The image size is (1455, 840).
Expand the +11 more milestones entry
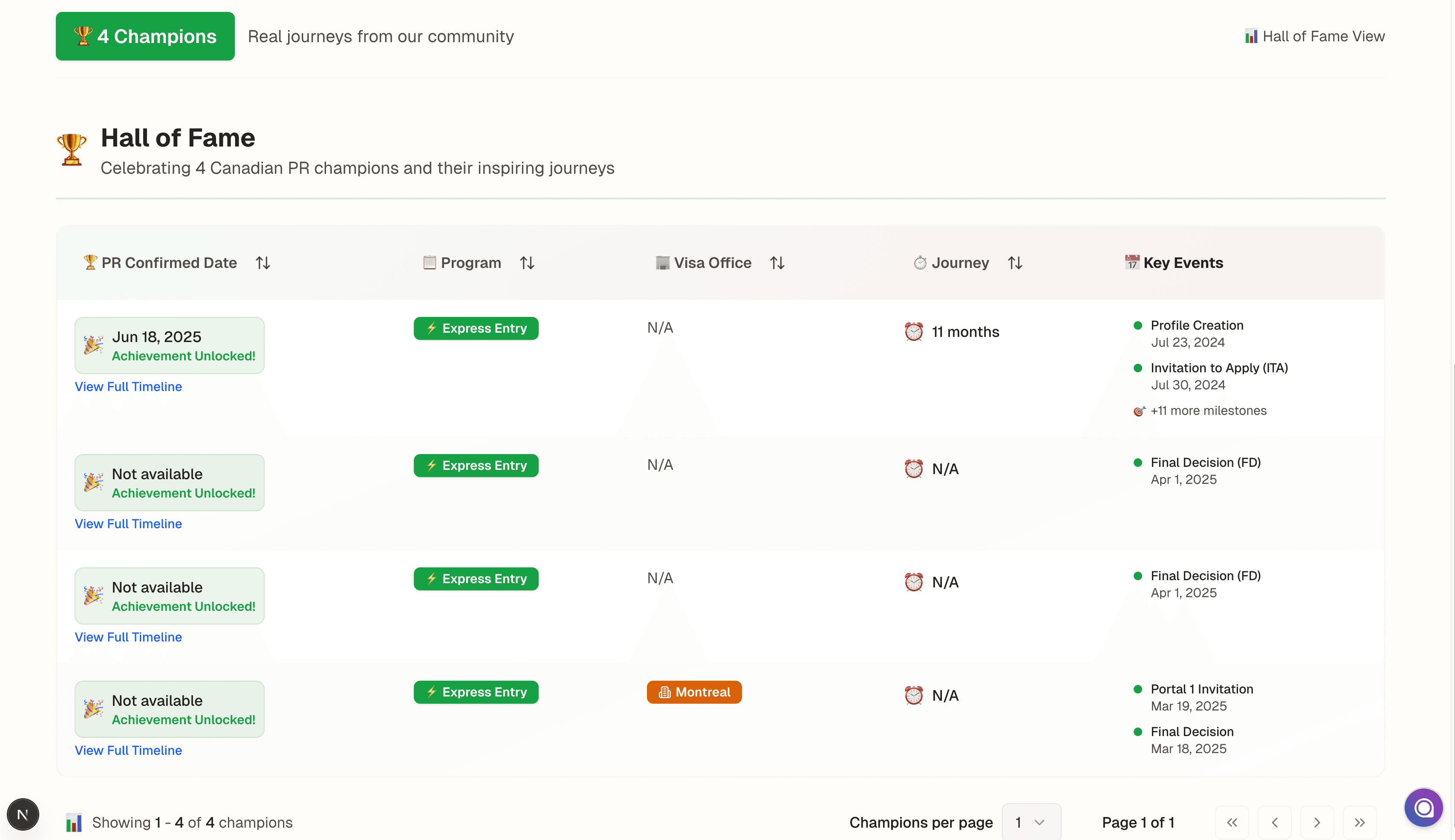tap(1208, 411)
